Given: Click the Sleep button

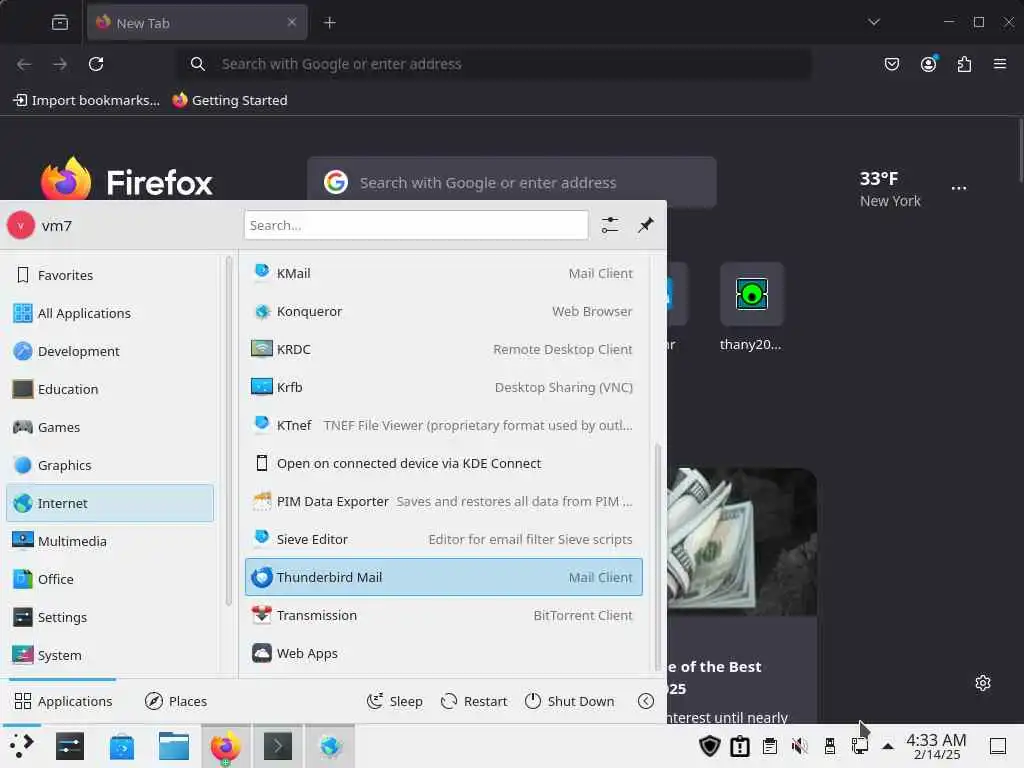Looking at the screenshot, I should pos(394,701).
